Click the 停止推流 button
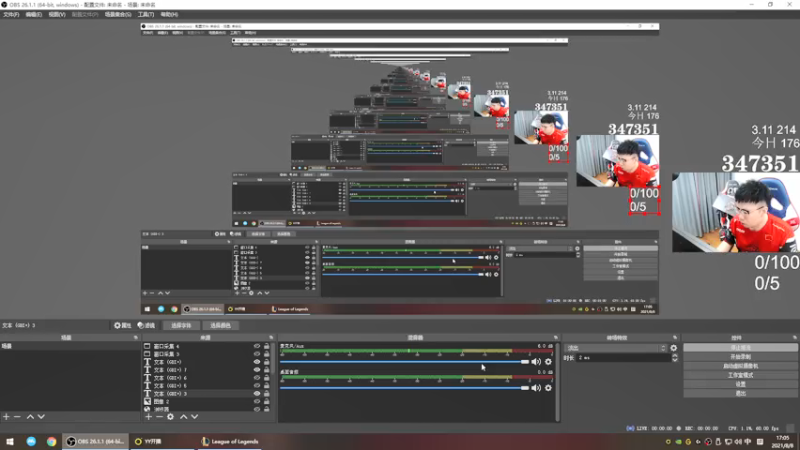 [x=740, y=348]
